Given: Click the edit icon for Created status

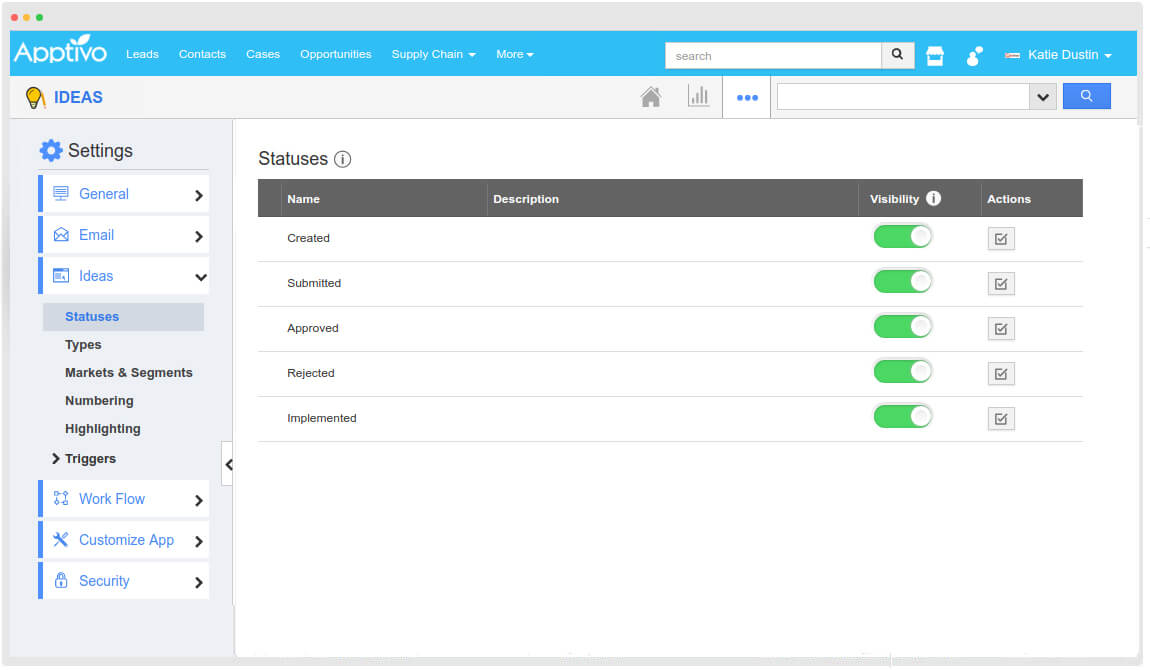Looking at the screenshot, I should pos(1001,239).
